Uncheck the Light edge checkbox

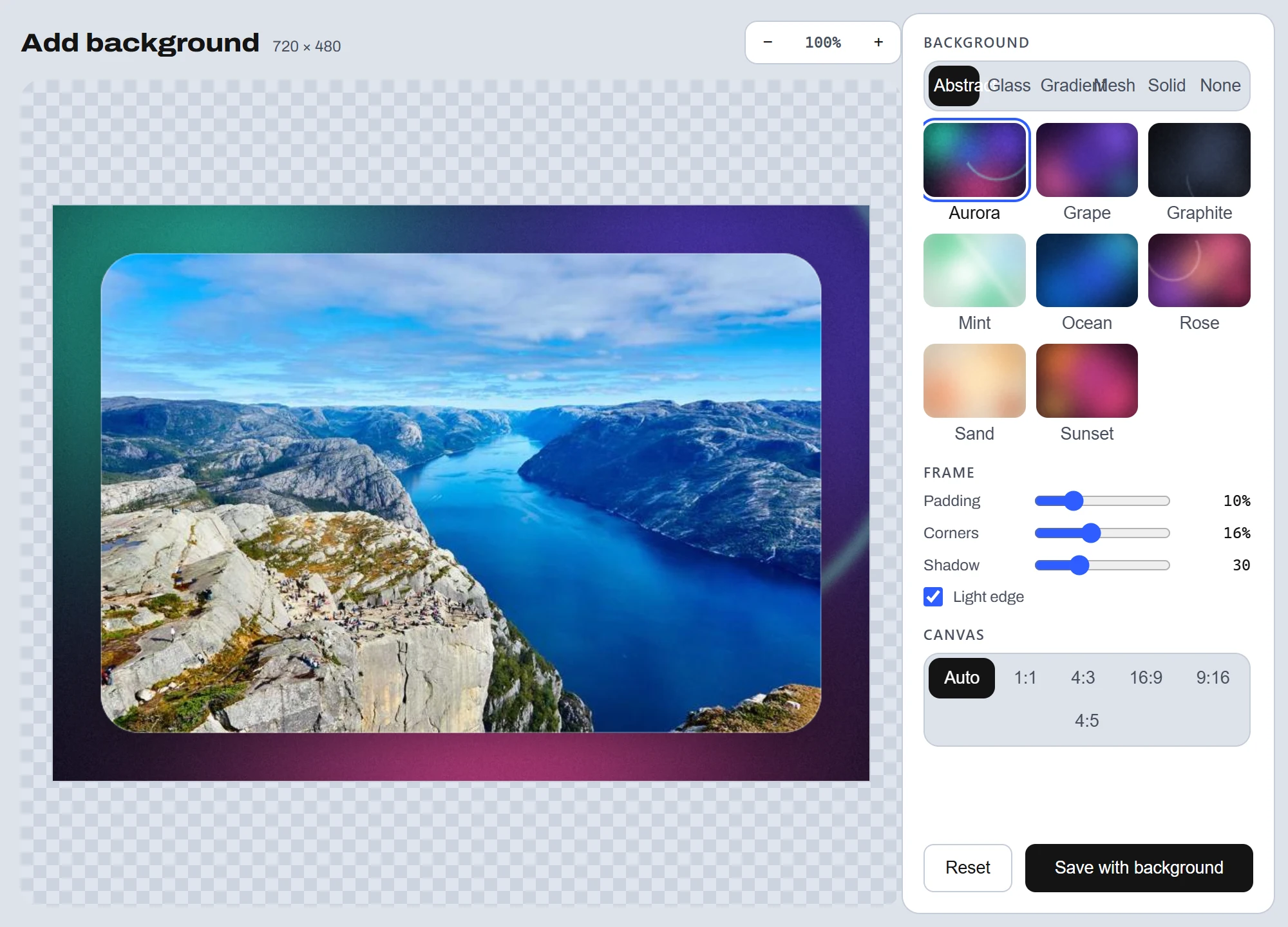click(x=933, y=597)
